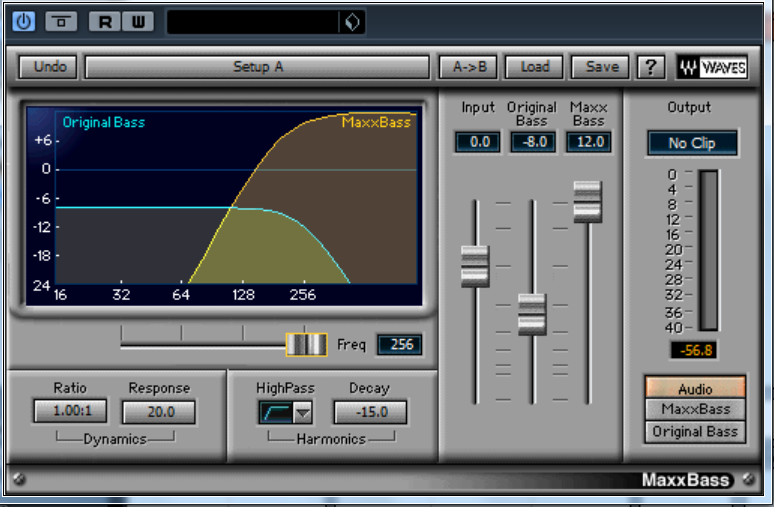Click the Undo button
Screen dimensions: 774x507
tap(48, 67)
